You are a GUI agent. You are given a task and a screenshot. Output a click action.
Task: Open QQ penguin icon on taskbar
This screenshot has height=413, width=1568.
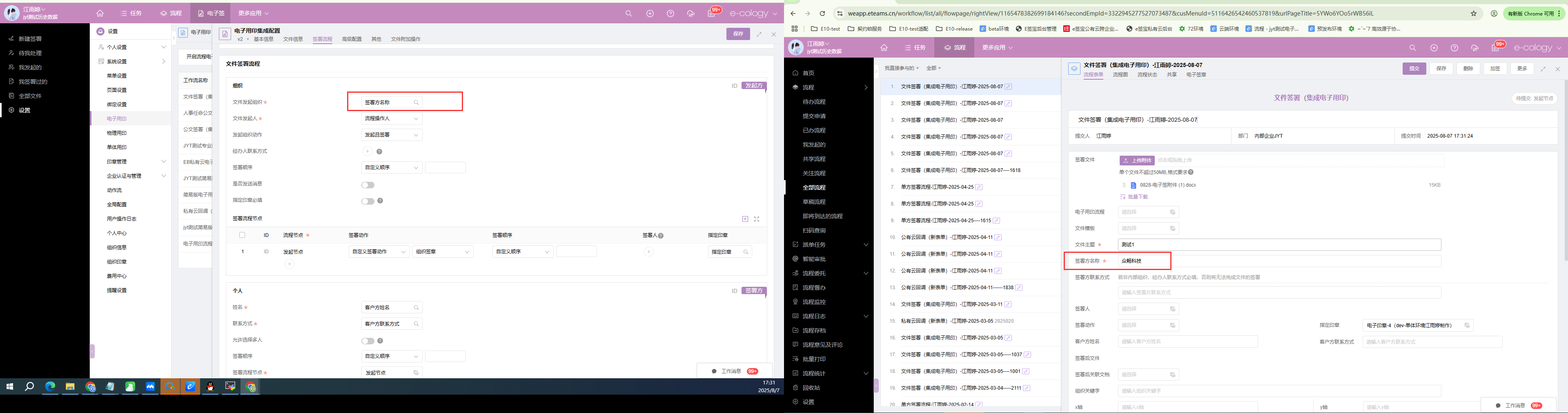tap(210, 386)
